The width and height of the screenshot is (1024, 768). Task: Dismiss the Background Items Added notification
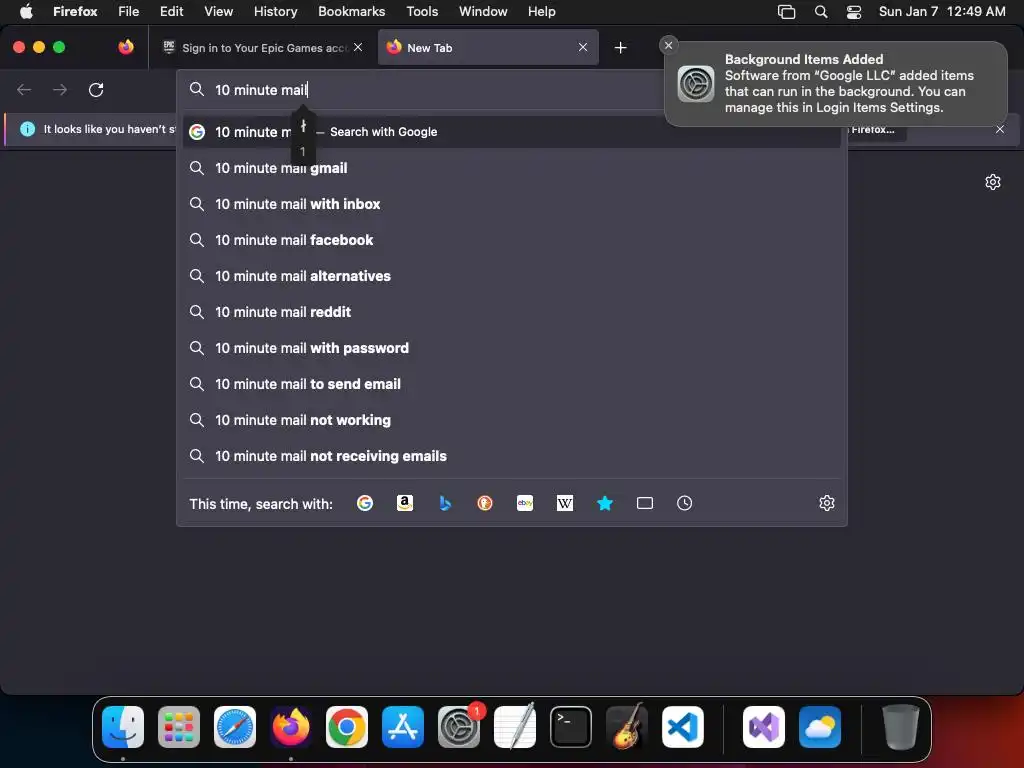[668, 45]
